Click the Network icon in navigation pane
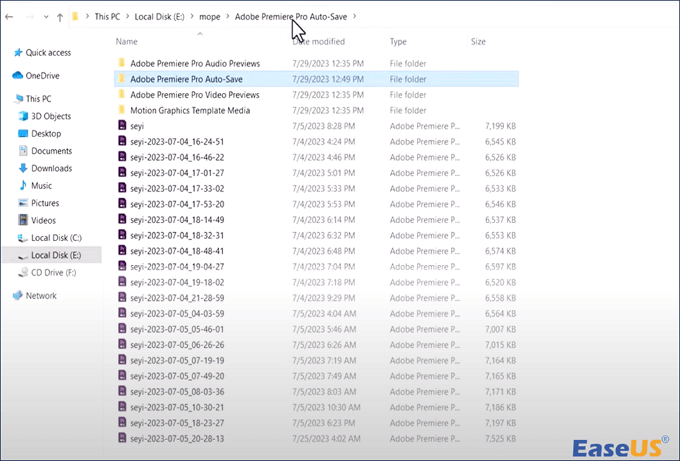Viewport: 680px width, 461px height. tap(17, 296)
